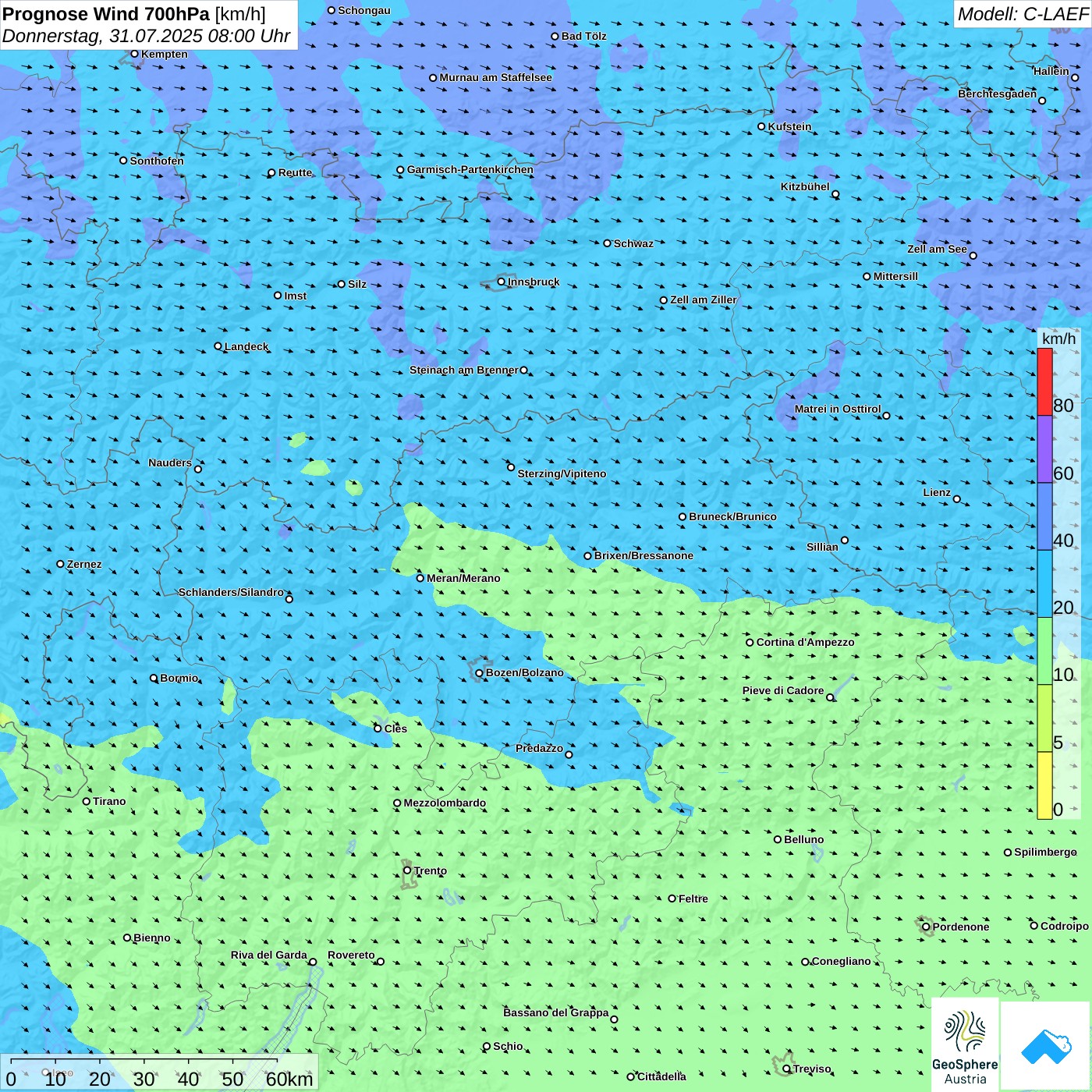Click the Feltre city label
The width and height of the screenshot is (1092, 1092).
coord(693,899)
